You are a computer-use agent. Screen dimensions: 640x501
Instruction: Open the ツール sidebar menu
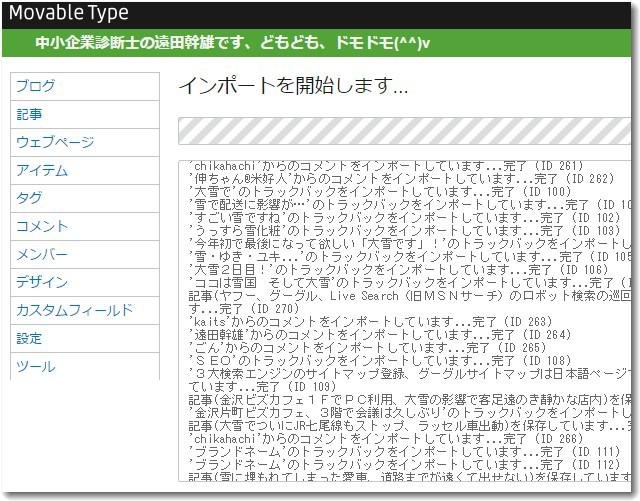point(85,367)
